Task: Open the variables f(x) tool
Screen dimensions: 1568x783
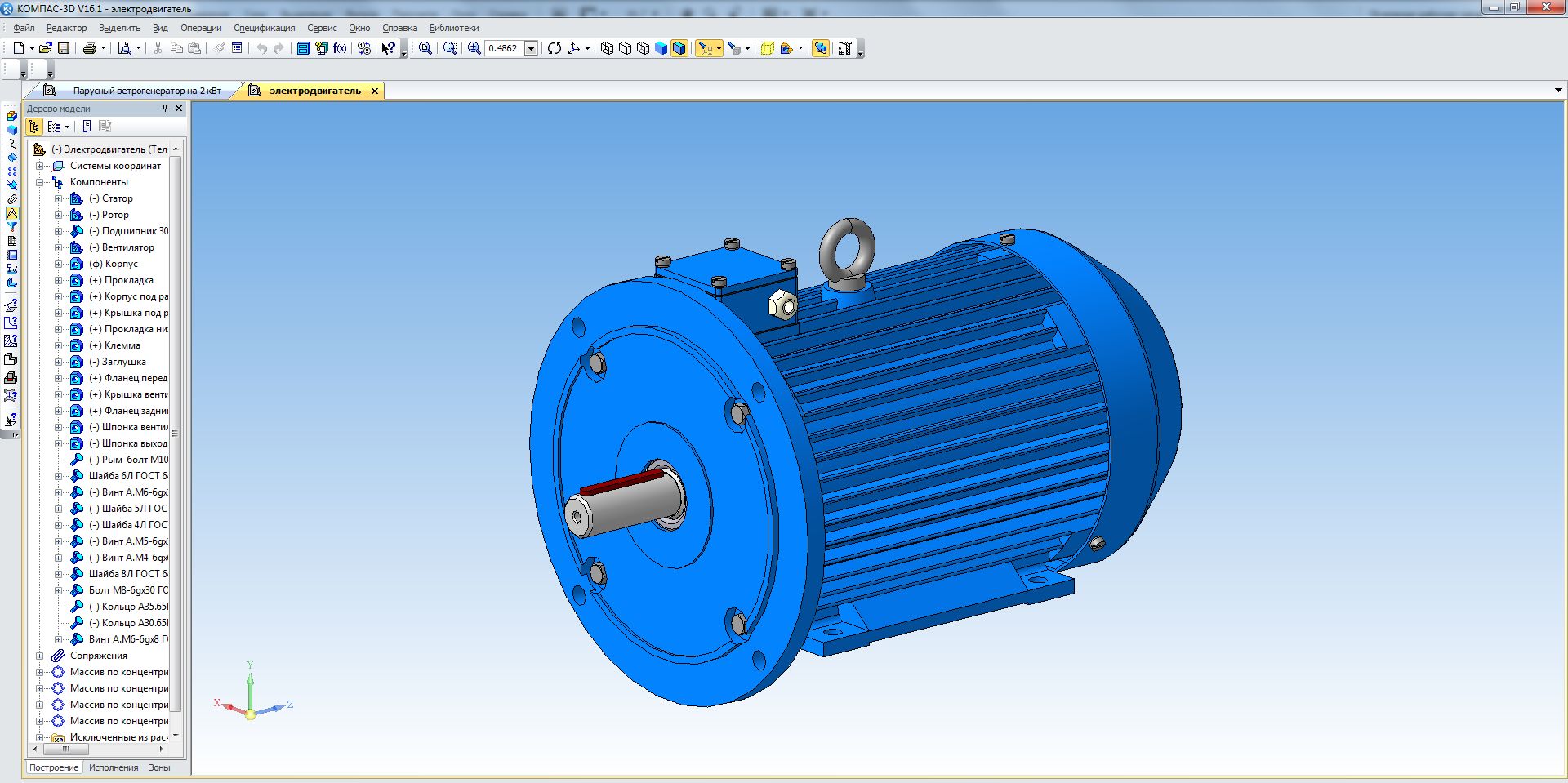Action: pos(340,48)
